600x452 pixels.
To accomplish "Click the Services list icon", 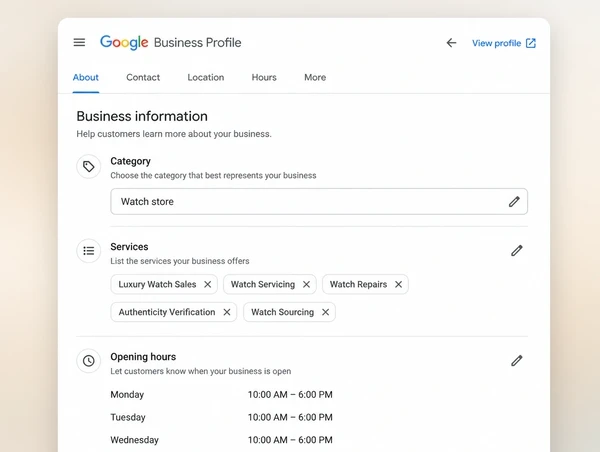I will point(89,251).
